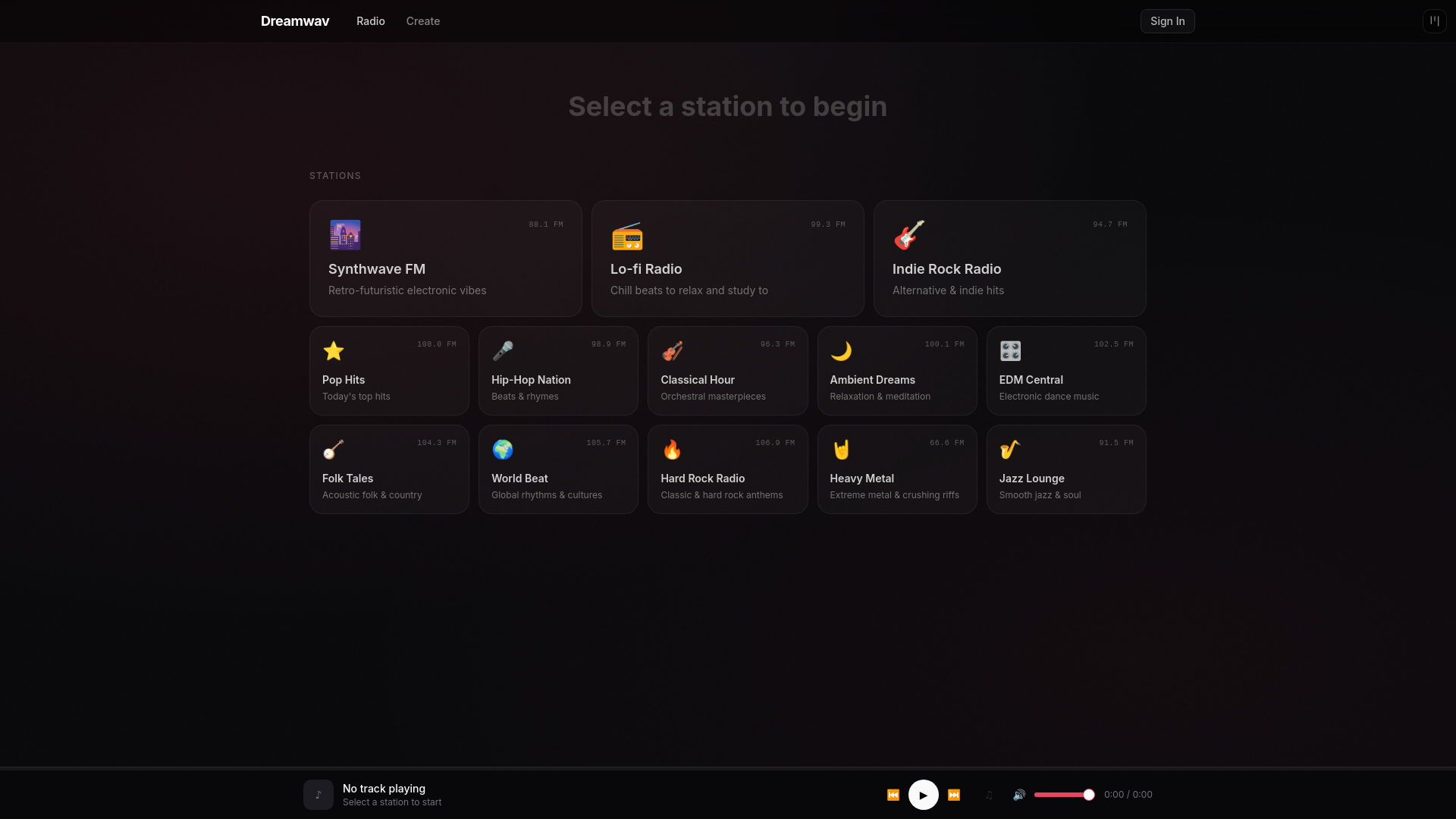Skip to next track
This screenshot has width=1456, height=819.
tap(954, 795)
